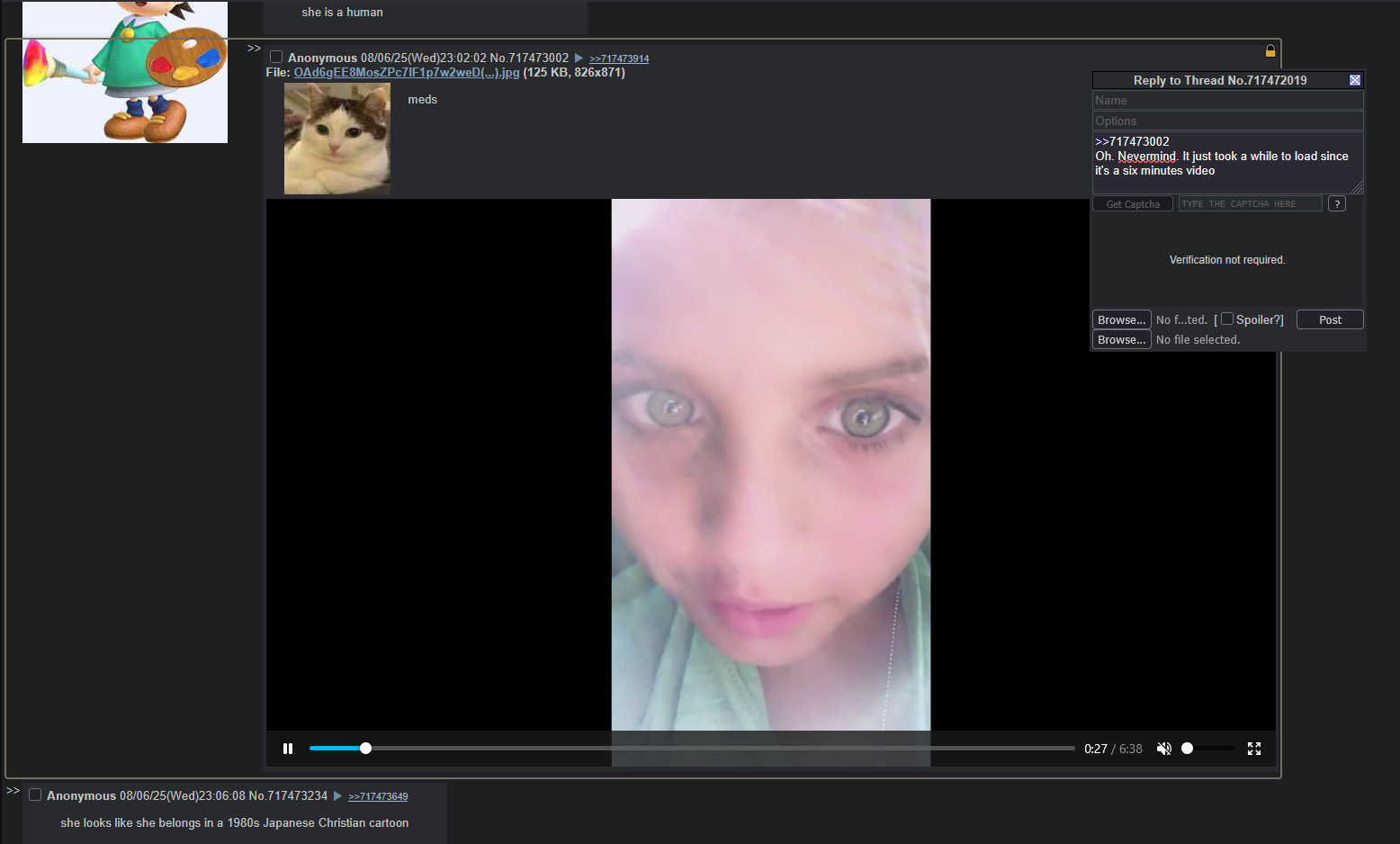Click the 'Verification not required.' message
The height and width of the screenshot is (844, 1400).
click(1227, 260)
